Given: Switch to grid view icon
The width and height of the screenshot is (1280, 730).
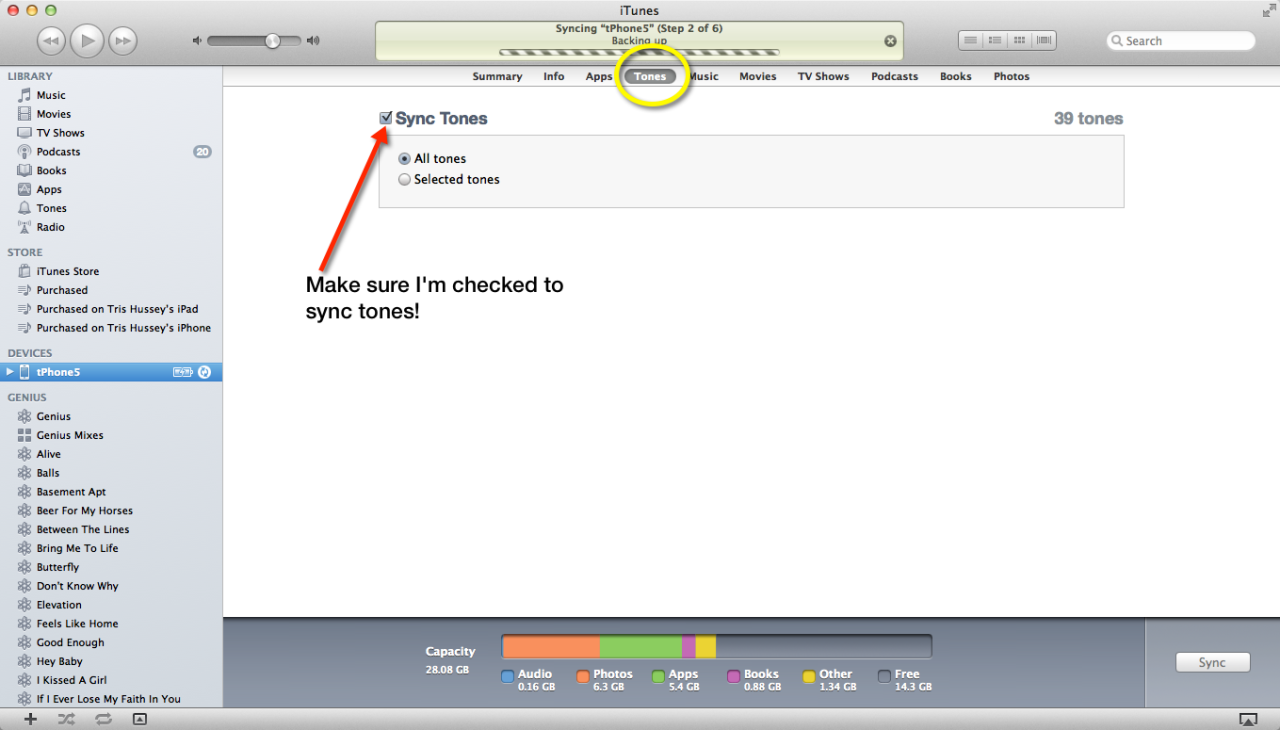Looking at the screenshot, I should coord(1019,41).
